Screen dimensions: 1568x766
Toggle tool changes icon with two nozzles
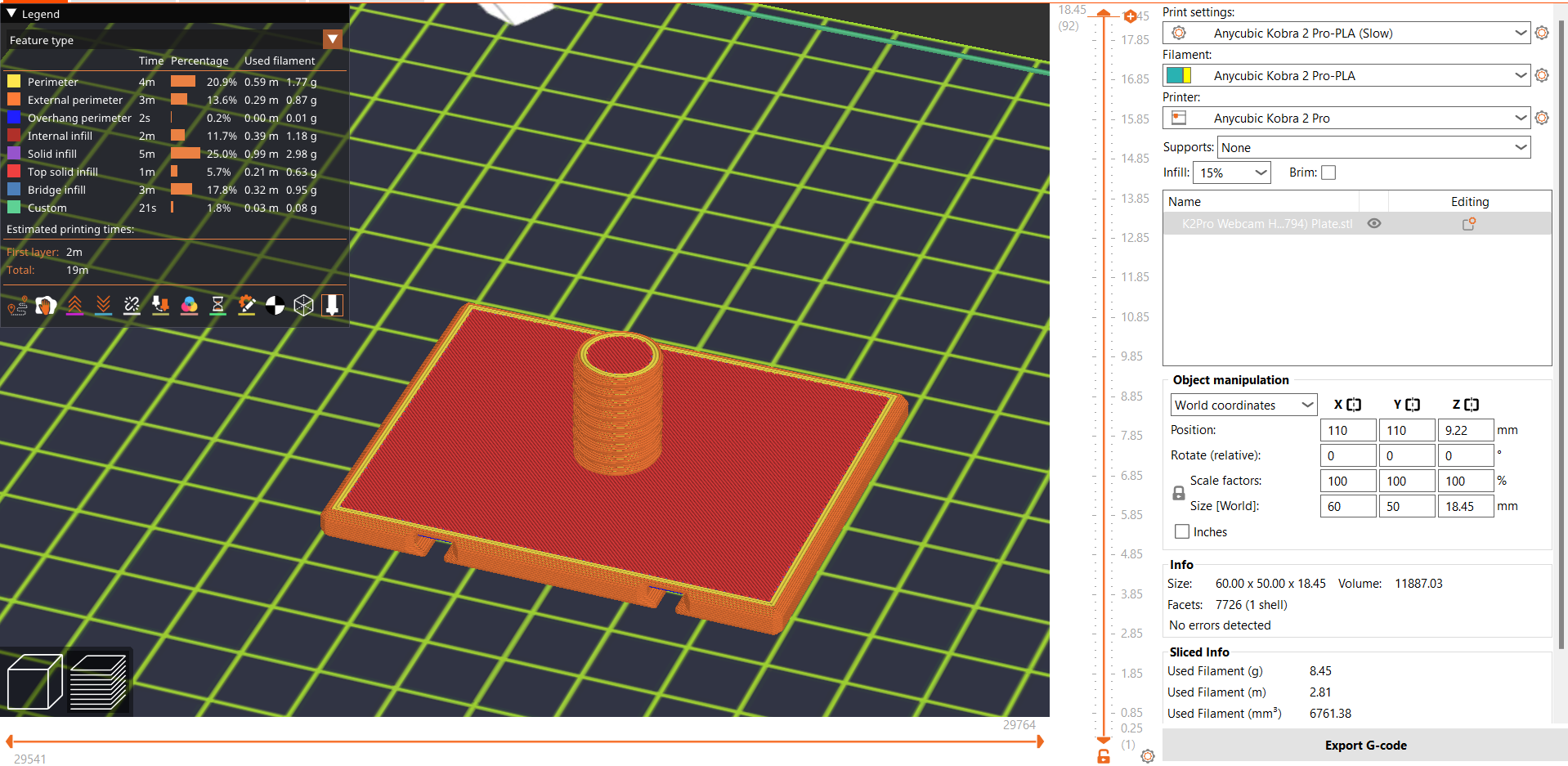click(x=160, y=306)
